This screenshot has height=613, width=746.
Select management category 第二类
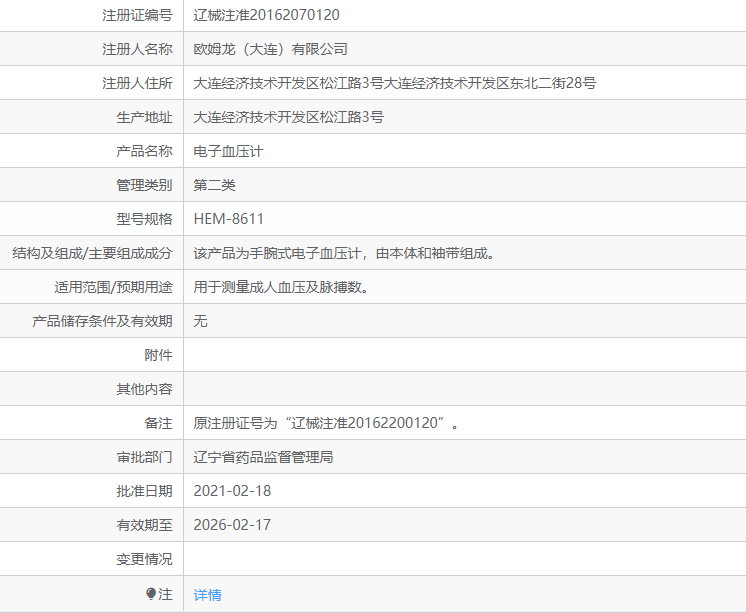215,185
